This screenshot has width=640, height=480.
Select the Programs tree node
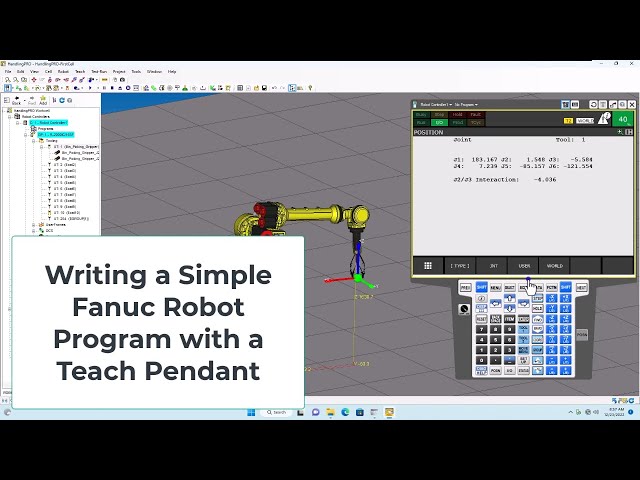(x=45, y=129)
